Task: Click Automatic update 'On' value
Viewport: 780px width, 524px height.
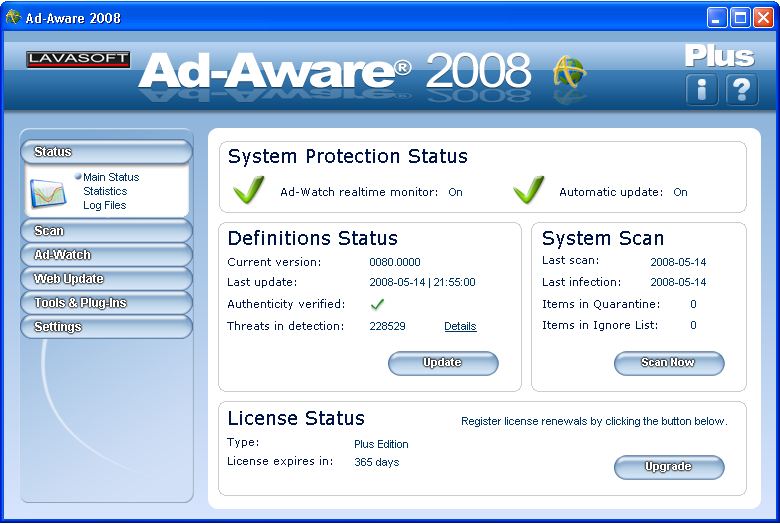Action: tap(680, 192)
